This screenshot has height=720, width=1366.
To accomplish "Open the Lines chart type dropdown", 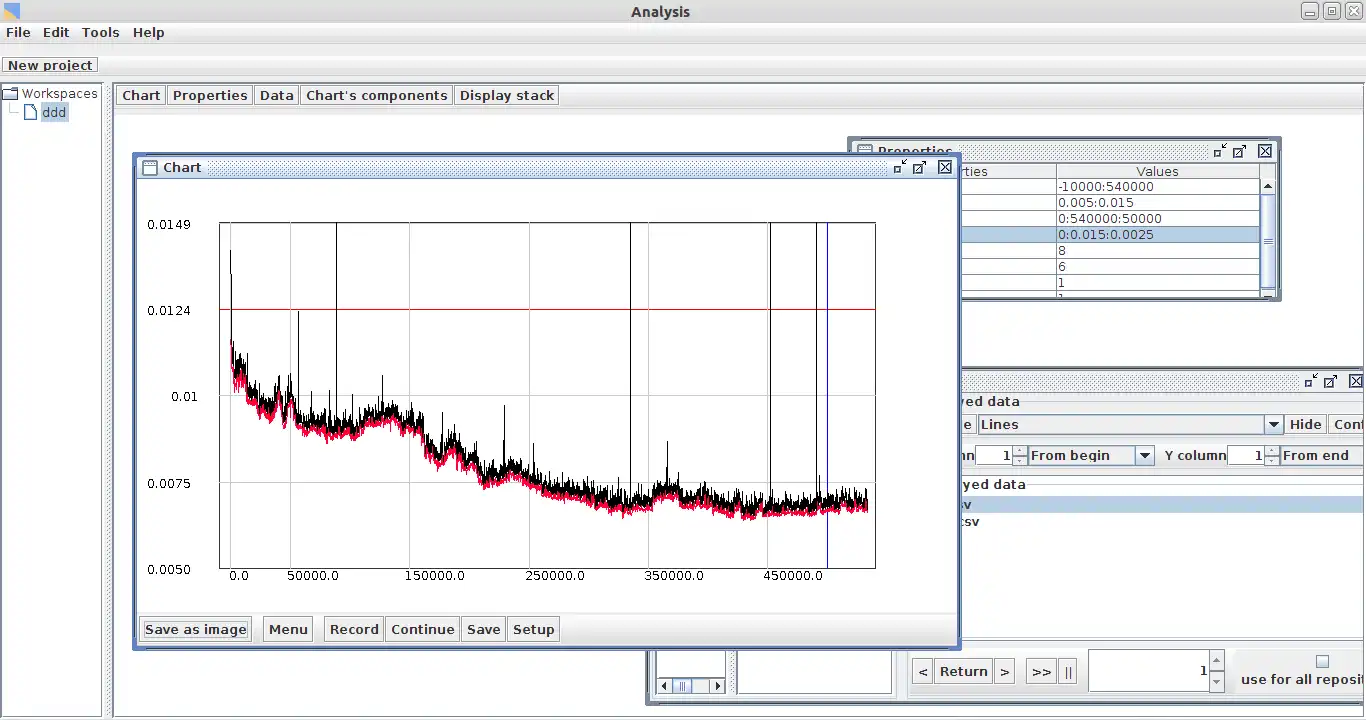I will [x=1273, y=424].
